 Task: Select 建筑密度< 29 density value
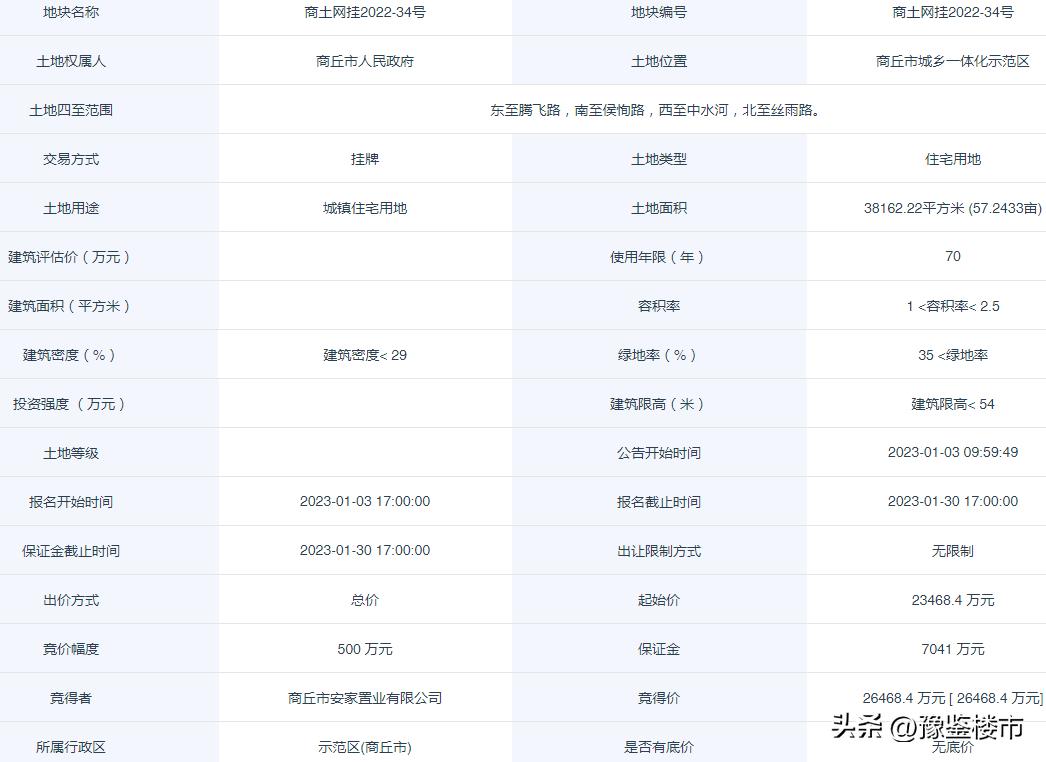[x=365, y=354]
